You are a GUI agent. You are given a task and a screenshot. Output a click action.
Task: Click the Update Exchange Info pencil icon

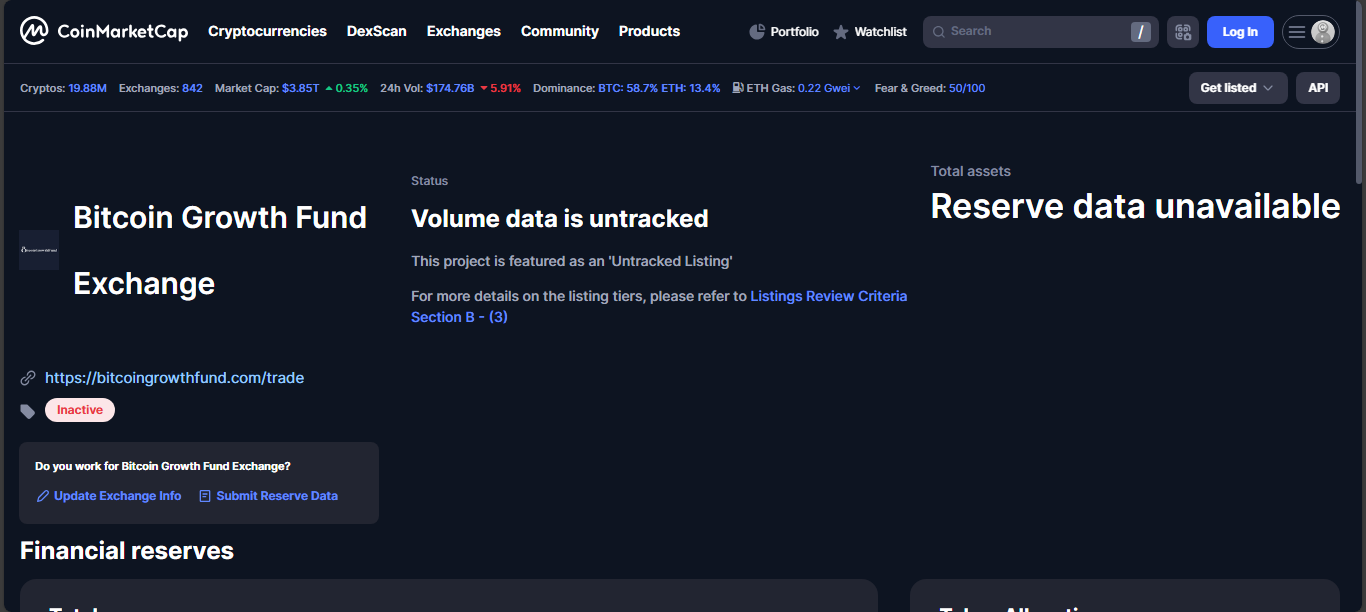[x=43, y=496]
